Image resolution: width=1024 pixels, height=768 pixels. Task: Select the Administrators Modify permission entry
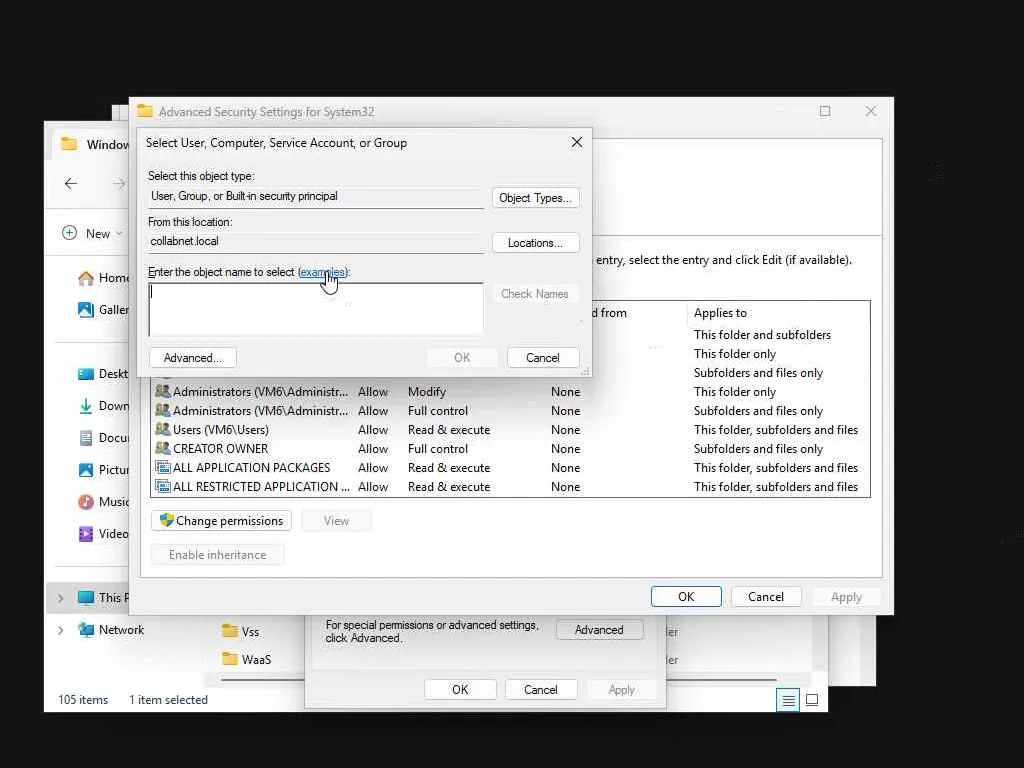[510, 392]
